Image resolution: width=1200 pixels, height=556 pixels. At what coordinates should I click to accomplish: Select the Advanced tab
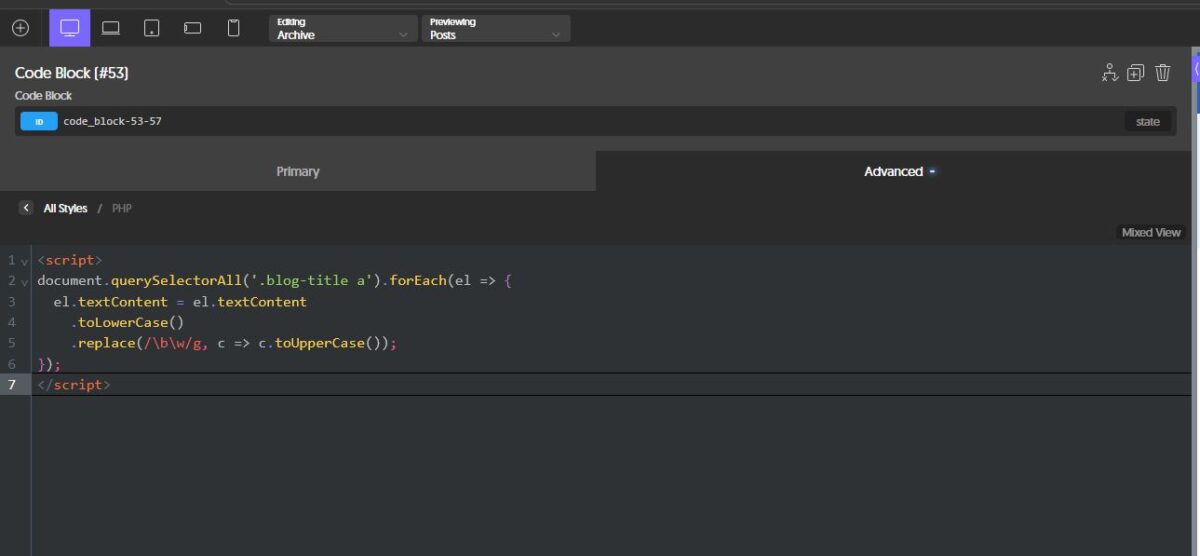(x=893, y=171)
